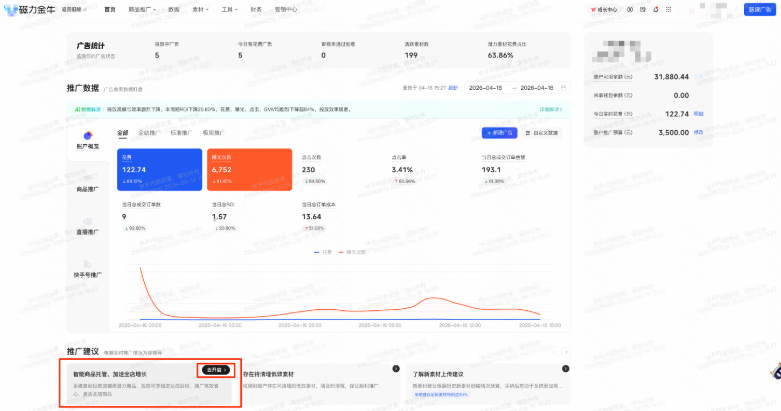Toggle the order count 9 metric card
This screenshot has width=781, height=411.
[x=159, y=217]
